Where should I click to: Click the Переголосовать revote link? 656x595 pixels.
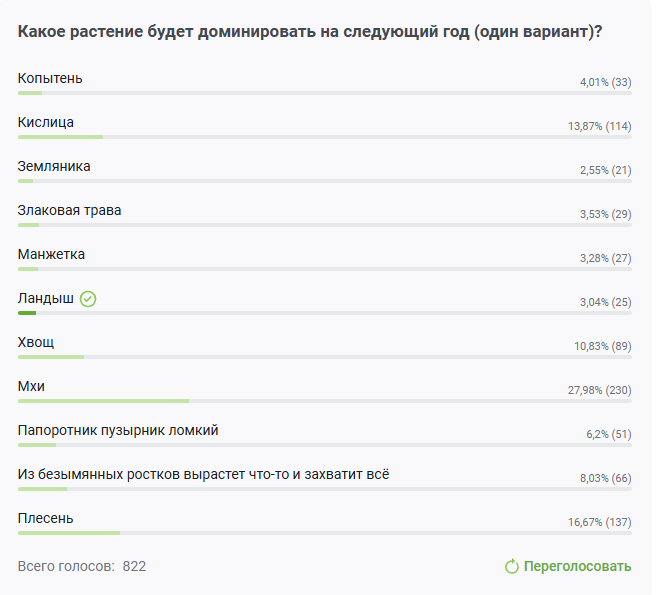(x=577, y=567)
